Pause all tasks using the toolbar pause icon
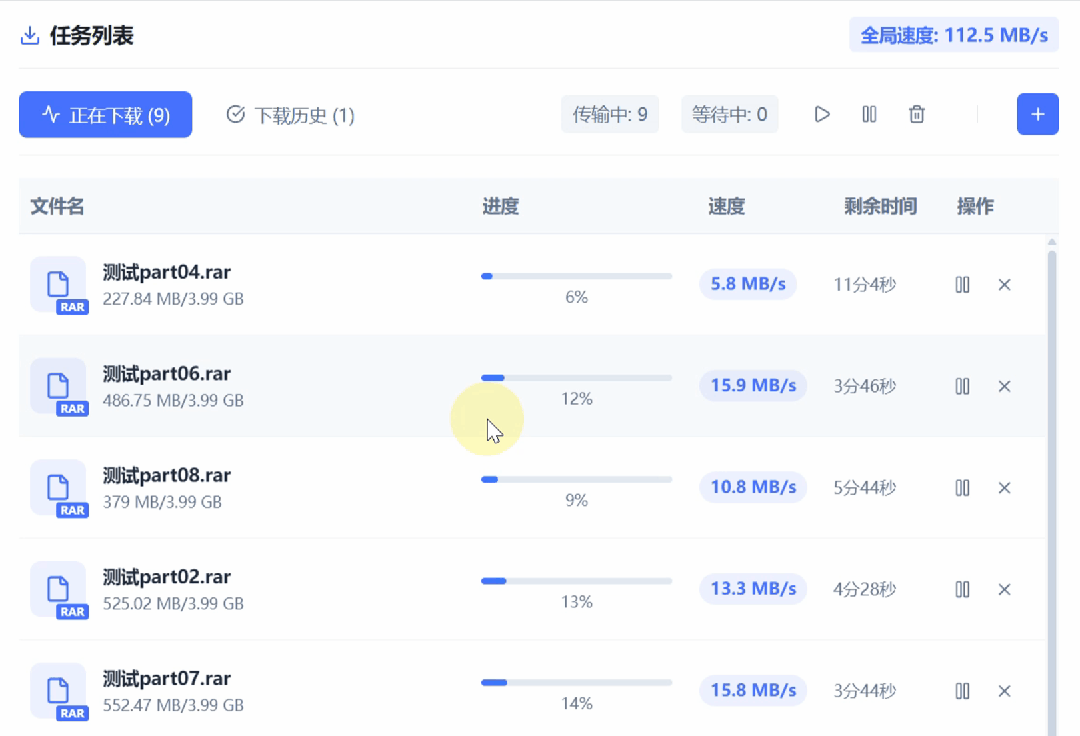Image resolution: width=1080 pixels, height=736 pixels. (869, 114)
